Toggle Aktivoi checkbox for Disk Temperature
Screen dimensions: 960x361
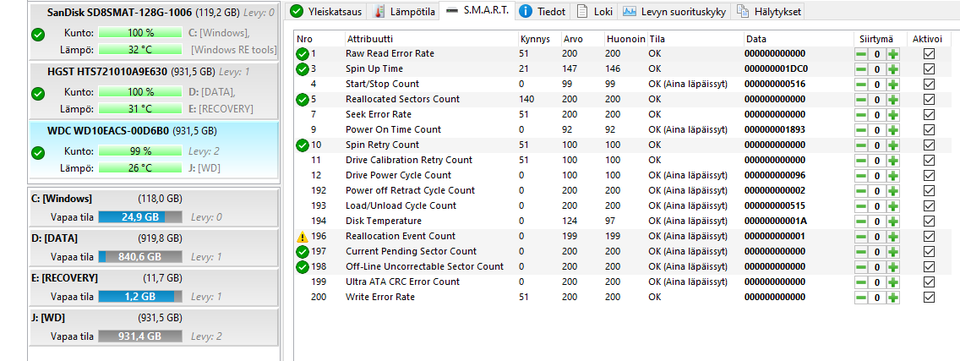[x=929, y=221]
